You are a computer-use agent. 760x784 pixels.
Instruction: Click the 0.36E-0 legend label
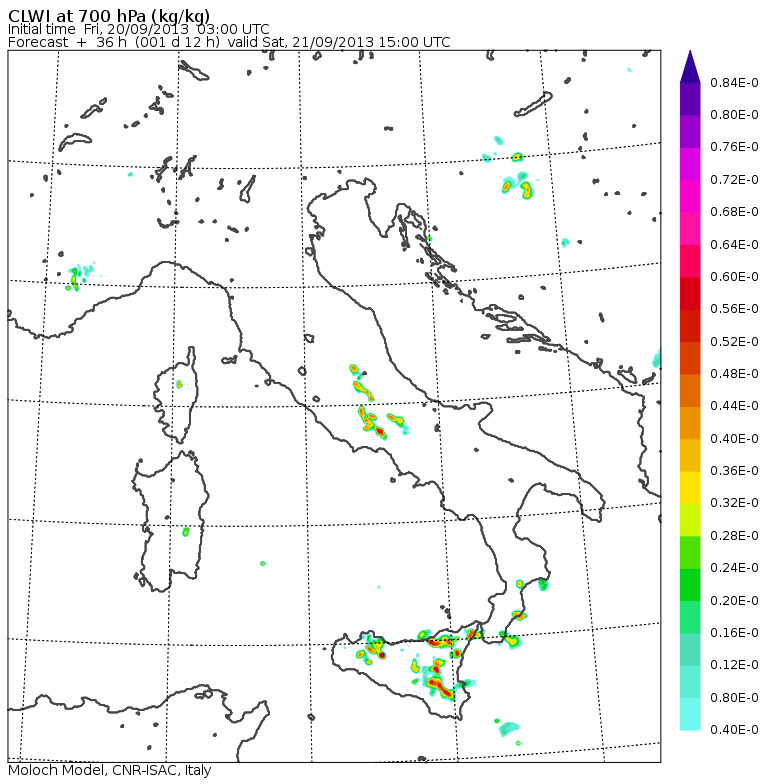tap(734, 471)
